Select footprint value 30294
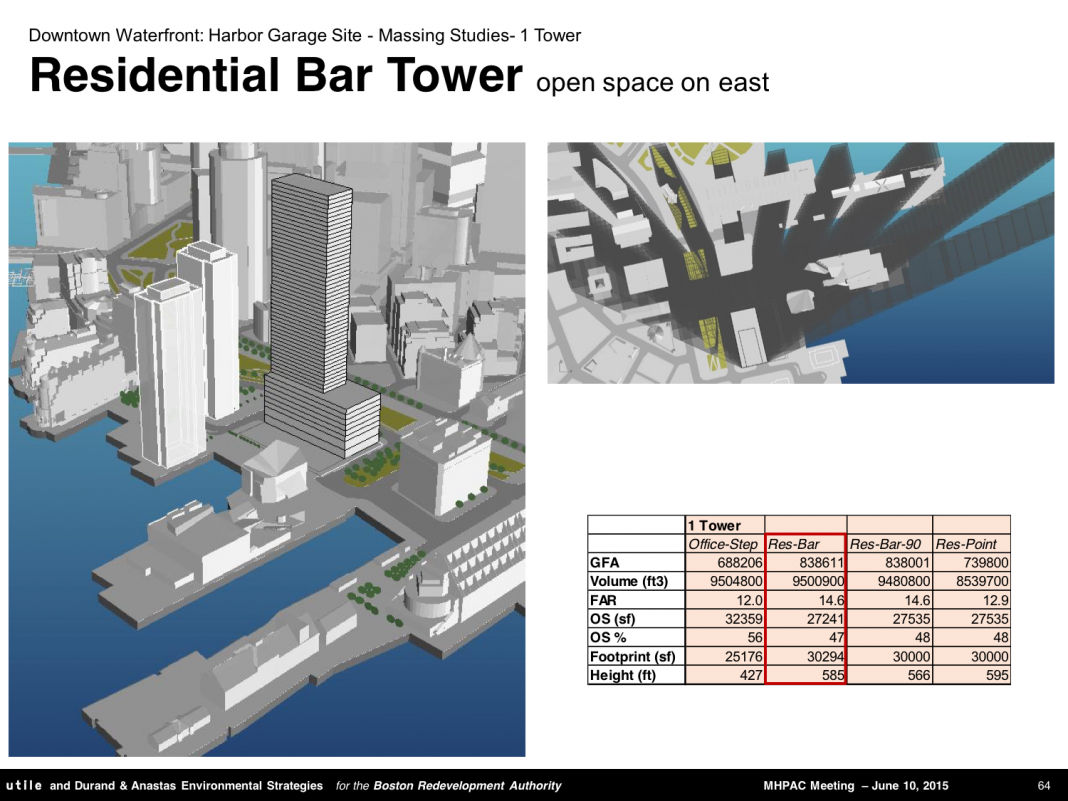This screenshot has height=801, width=1068. pyautogui.click(x=825, y=657)
